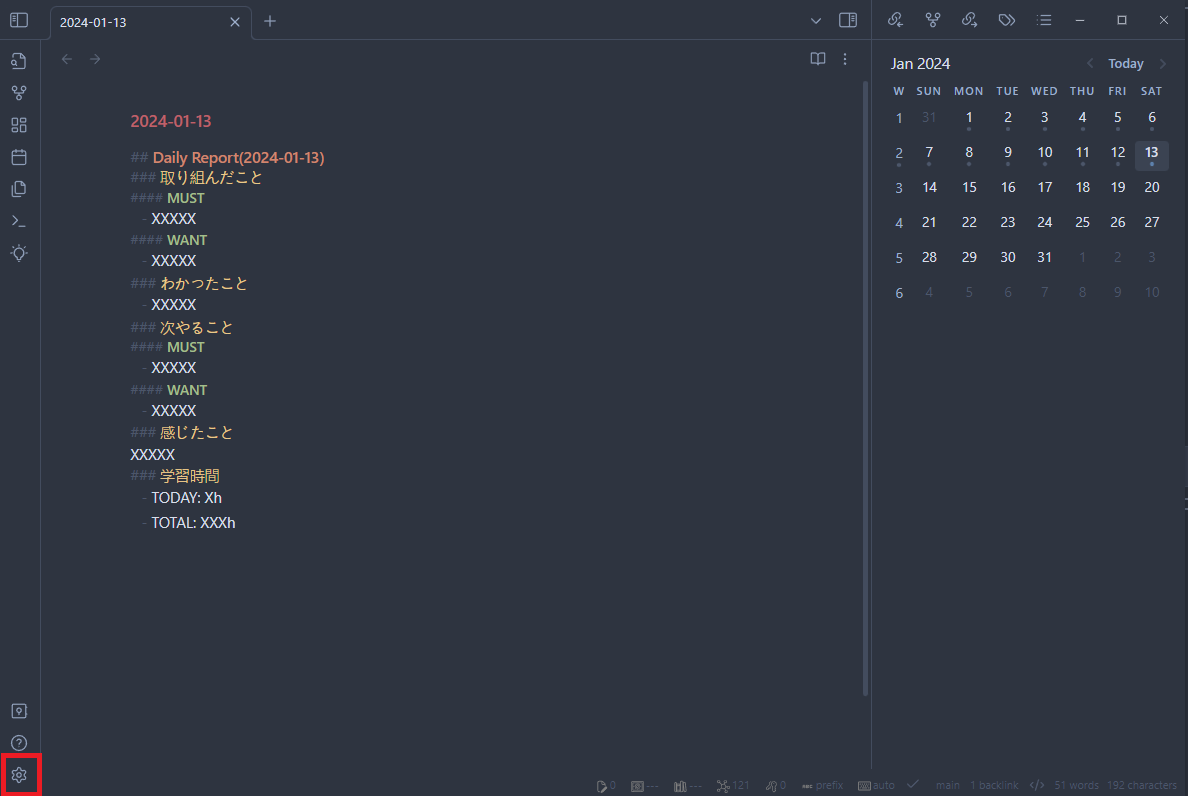Click the 学習時間 heading

(189, 476)
